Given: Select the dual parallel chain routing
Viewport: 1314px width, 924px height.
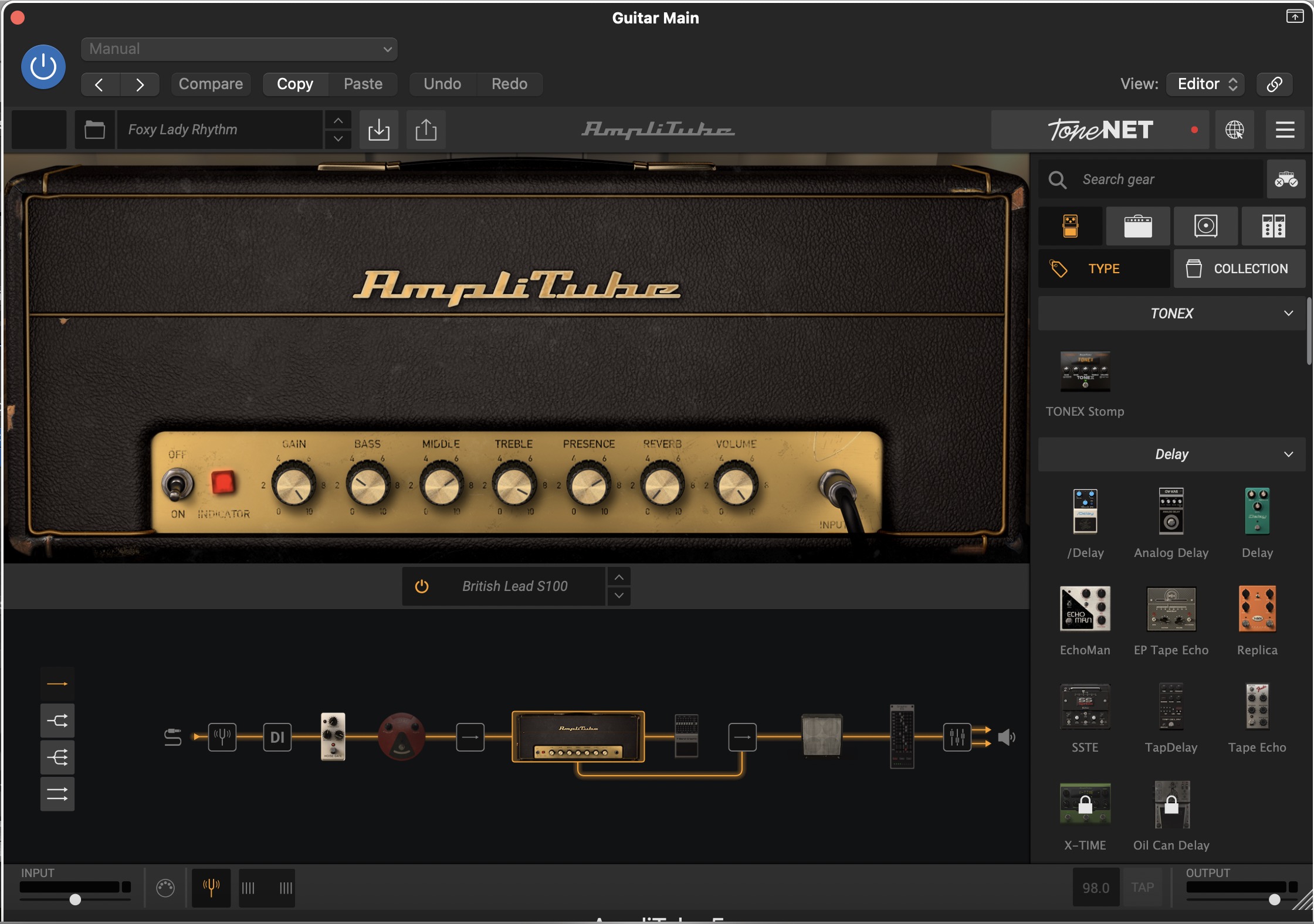Looking at the screenshot, I should [x=57, y=794].
